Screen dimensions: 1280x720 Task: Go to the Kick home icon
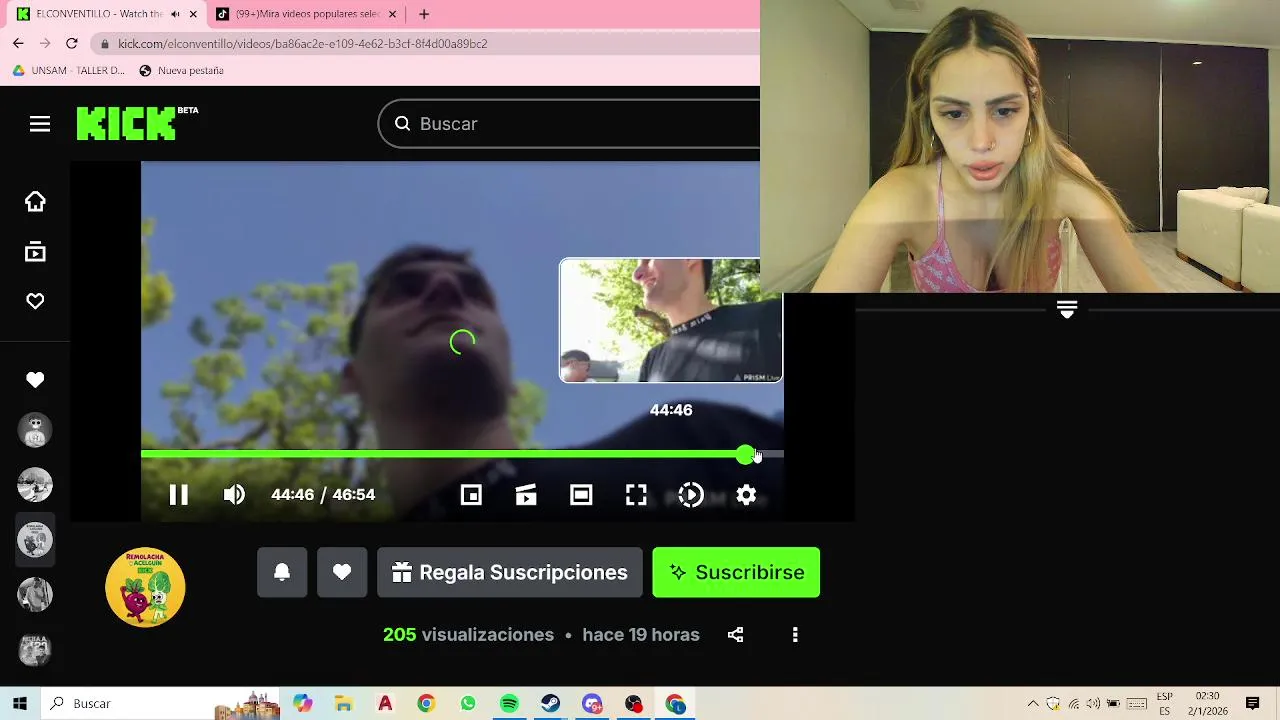pos(35,202)
